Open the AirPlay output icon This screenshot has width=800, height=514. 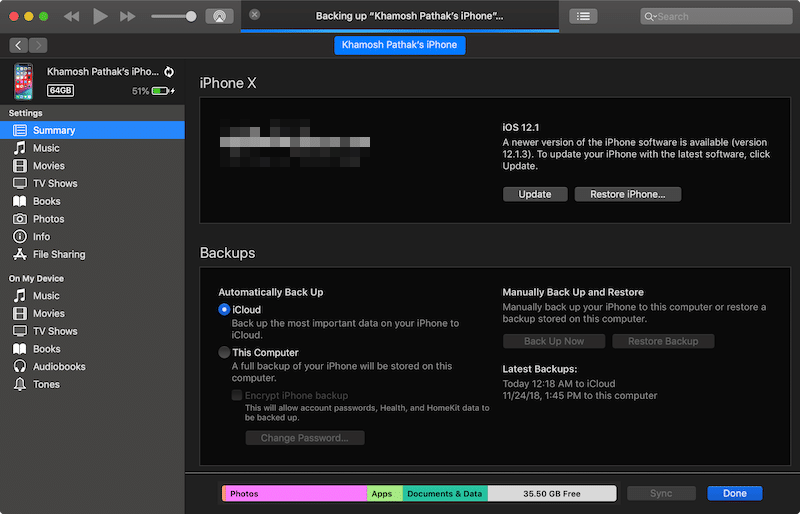click(219, 16)
